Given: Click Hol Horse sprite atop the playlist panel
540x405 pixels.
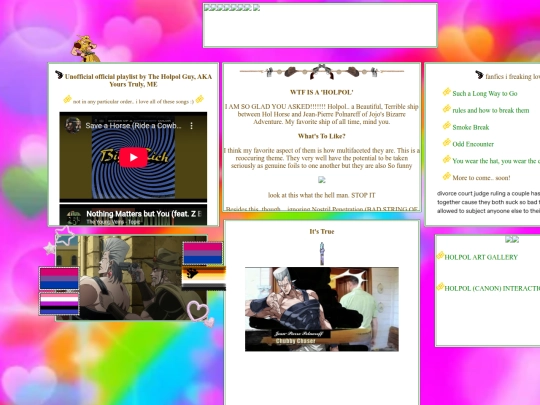Looking at the screenshot, I should click(x=85, y=49).
